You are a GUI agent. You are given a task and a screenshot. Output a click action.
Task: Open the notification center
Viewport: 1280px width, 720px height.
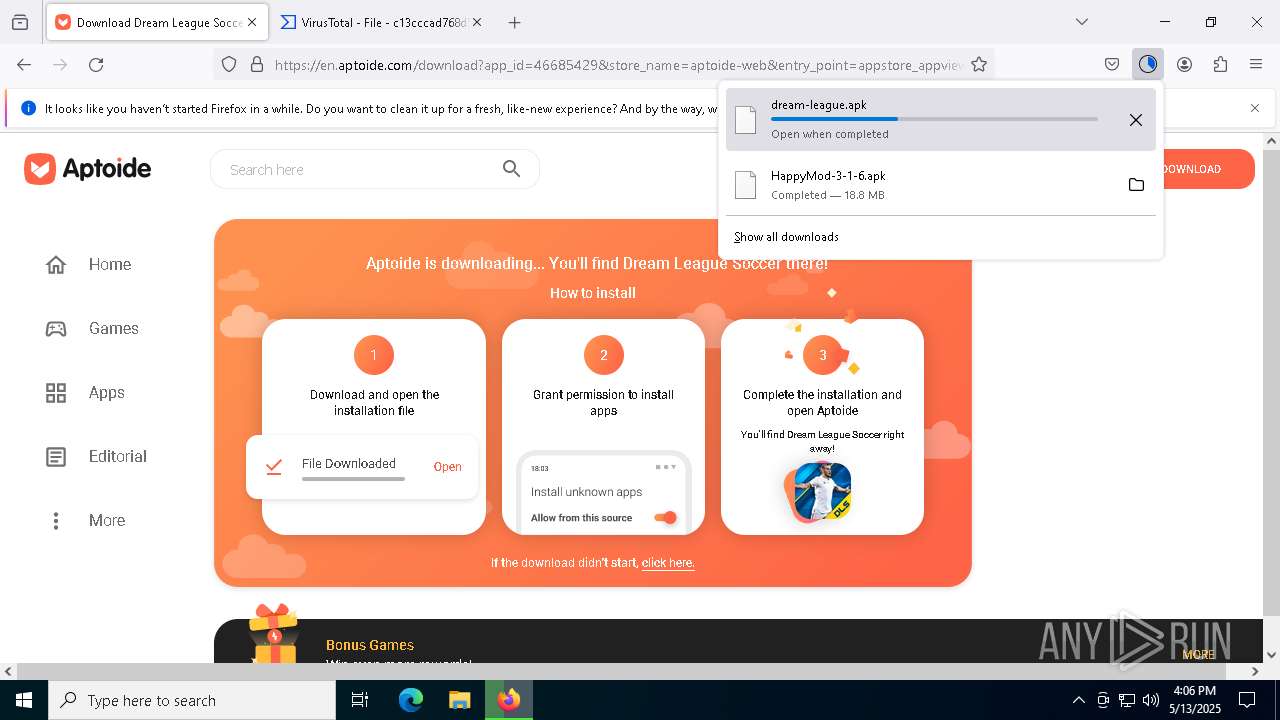(x=1247, y=700)
